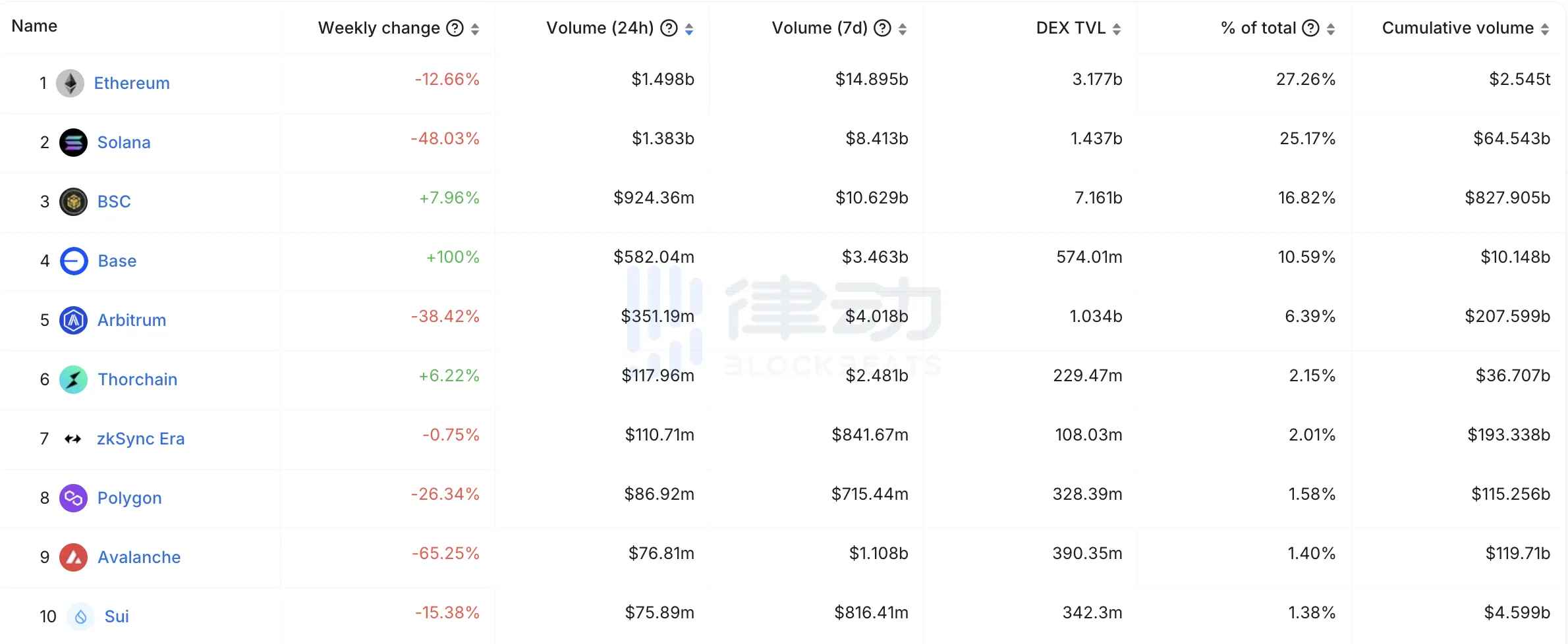This screenshot has height=644, width=1568.
Task: Click the Weekly change help question icon
Action: [x=455, y=28]
